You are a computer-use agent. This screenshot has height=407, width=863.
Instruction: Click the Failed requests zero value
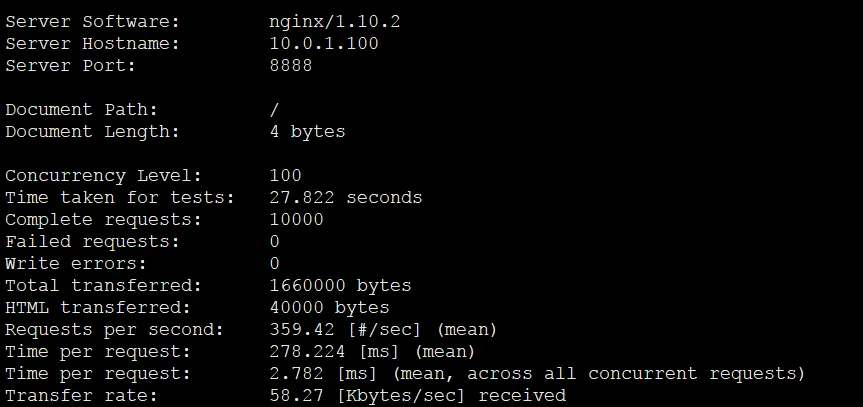tap(274, 242)
